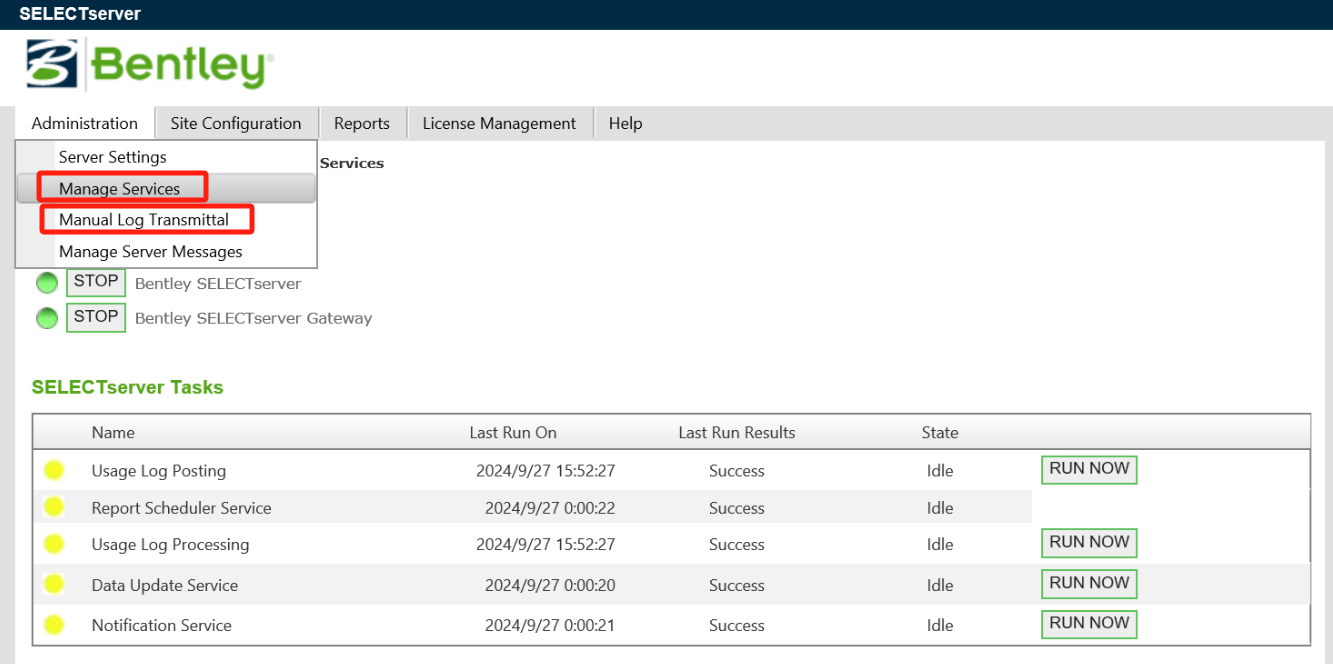Click yellow indicator beside Data Update Service
1333x664 pixels.
[x=54, y=584]
